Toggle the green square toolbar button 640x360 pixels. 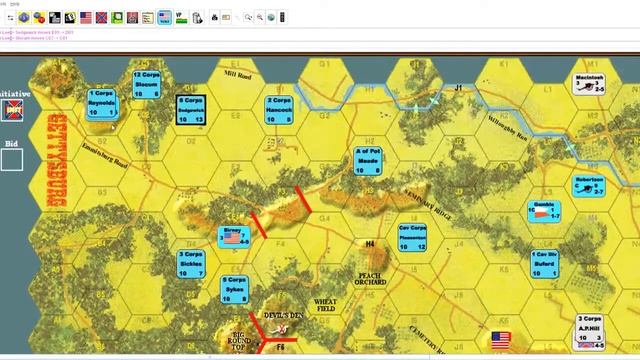pyautogui.click(x=117, y=18)
